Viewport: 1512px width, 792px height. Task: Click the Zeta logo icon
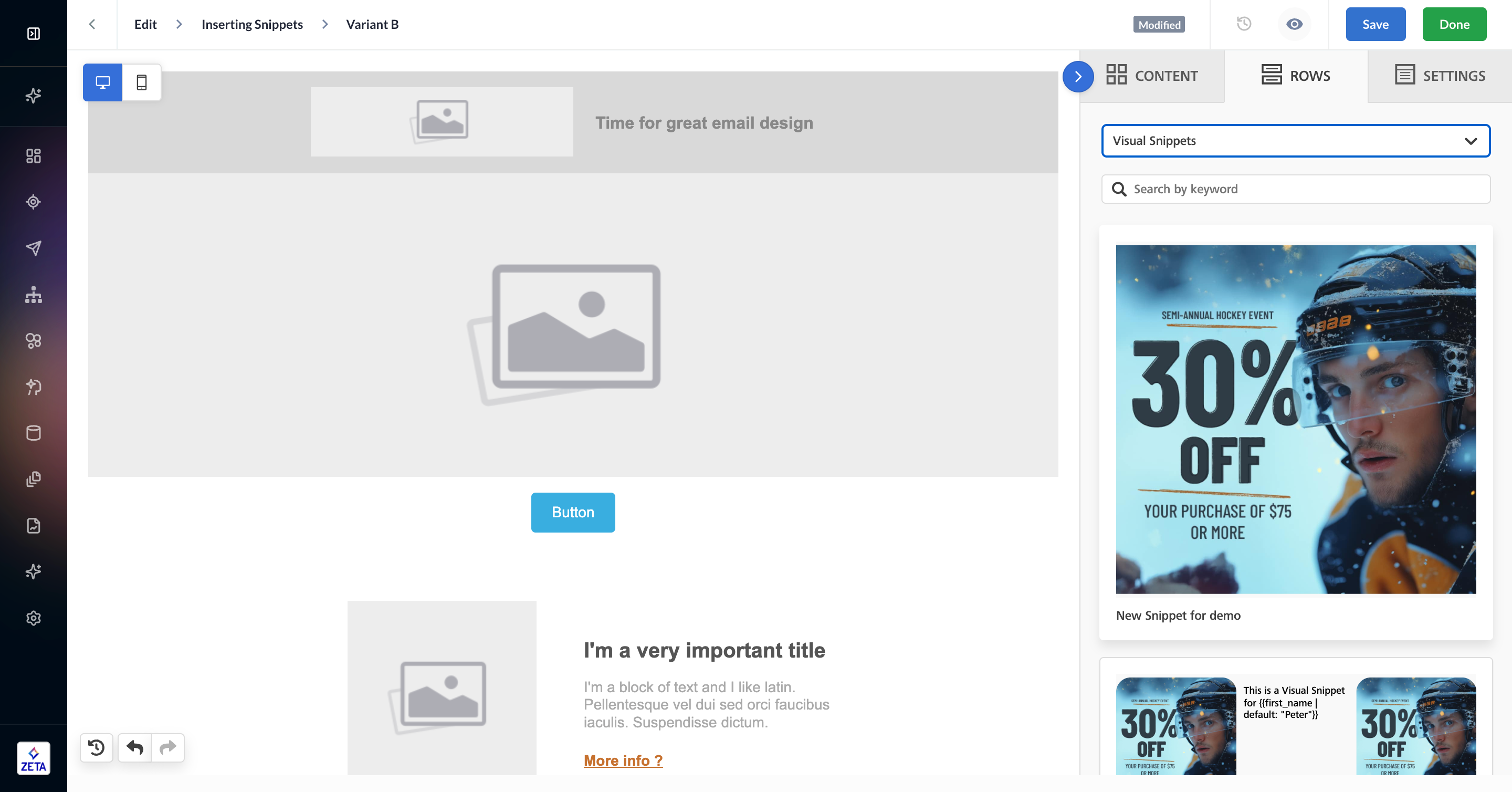click(34, 758)
